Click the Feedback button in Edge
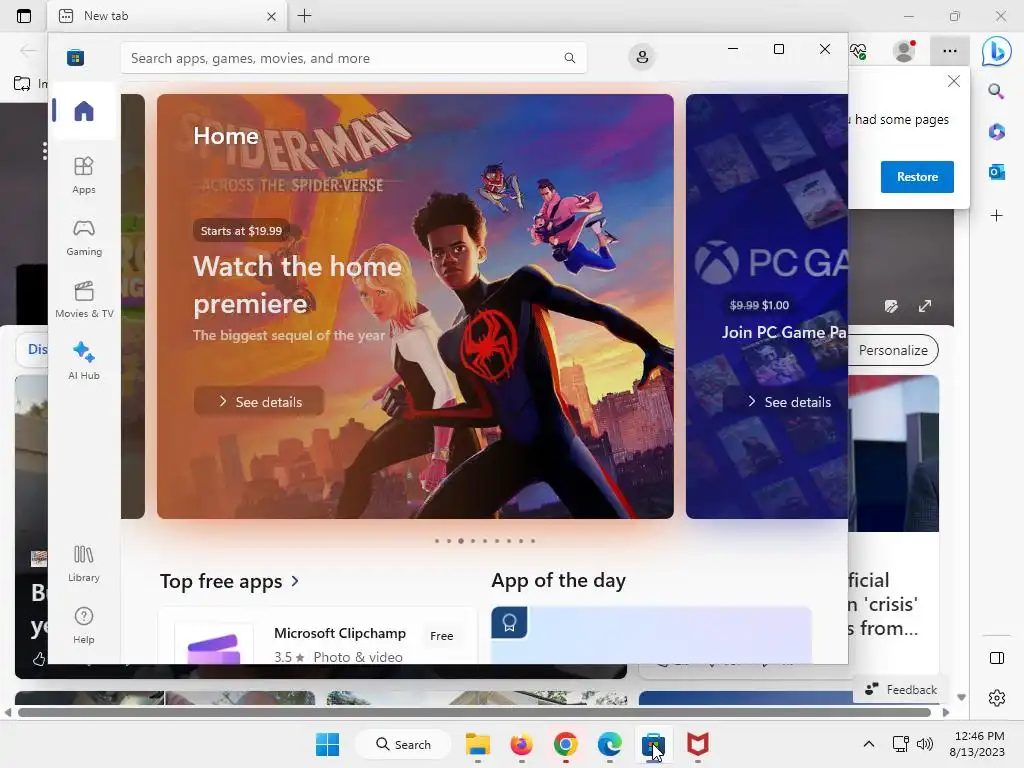1024x768 pixels. 901,690
